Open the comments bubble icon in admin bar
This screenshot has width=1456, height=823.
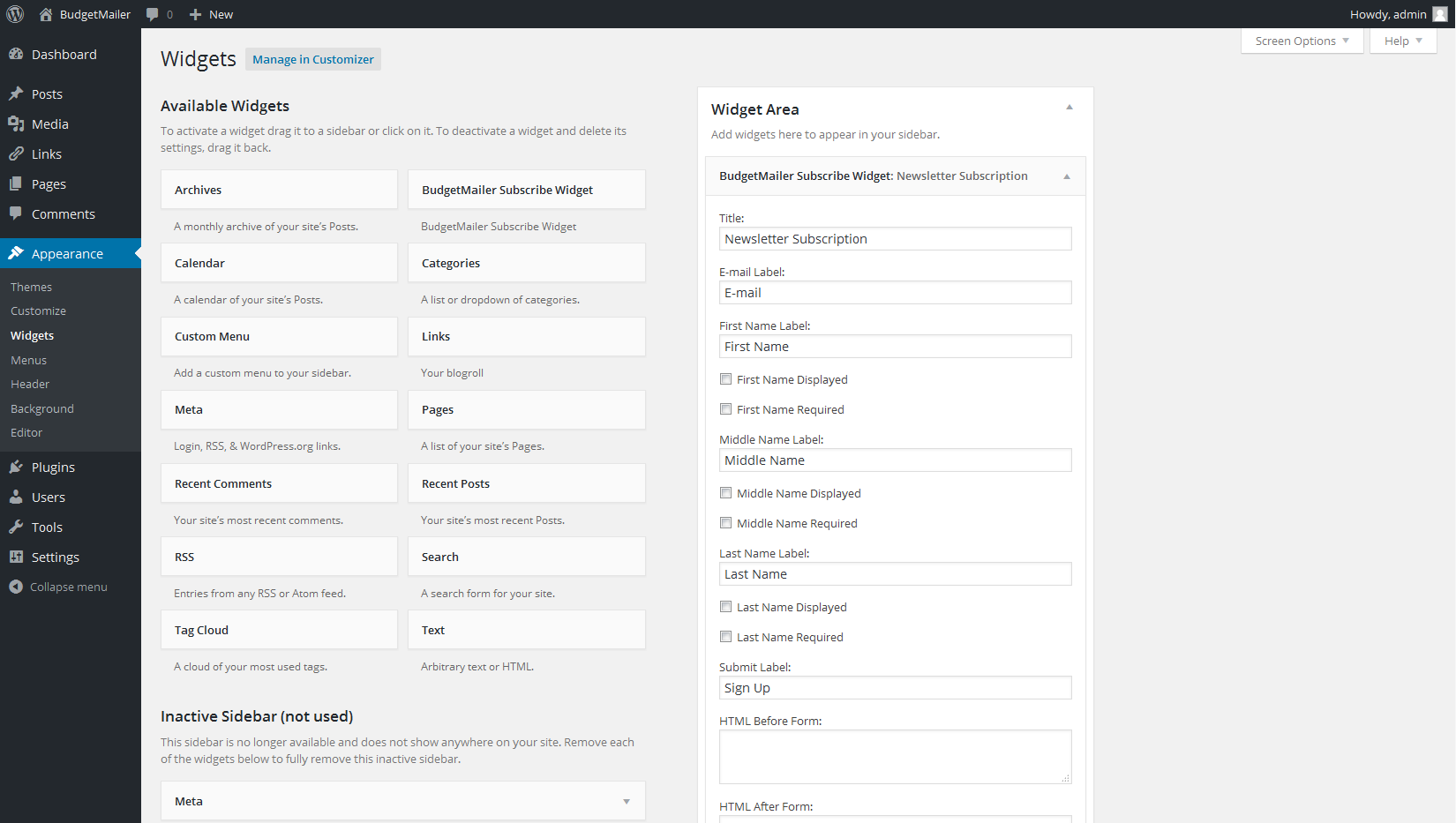pos(153,14)
